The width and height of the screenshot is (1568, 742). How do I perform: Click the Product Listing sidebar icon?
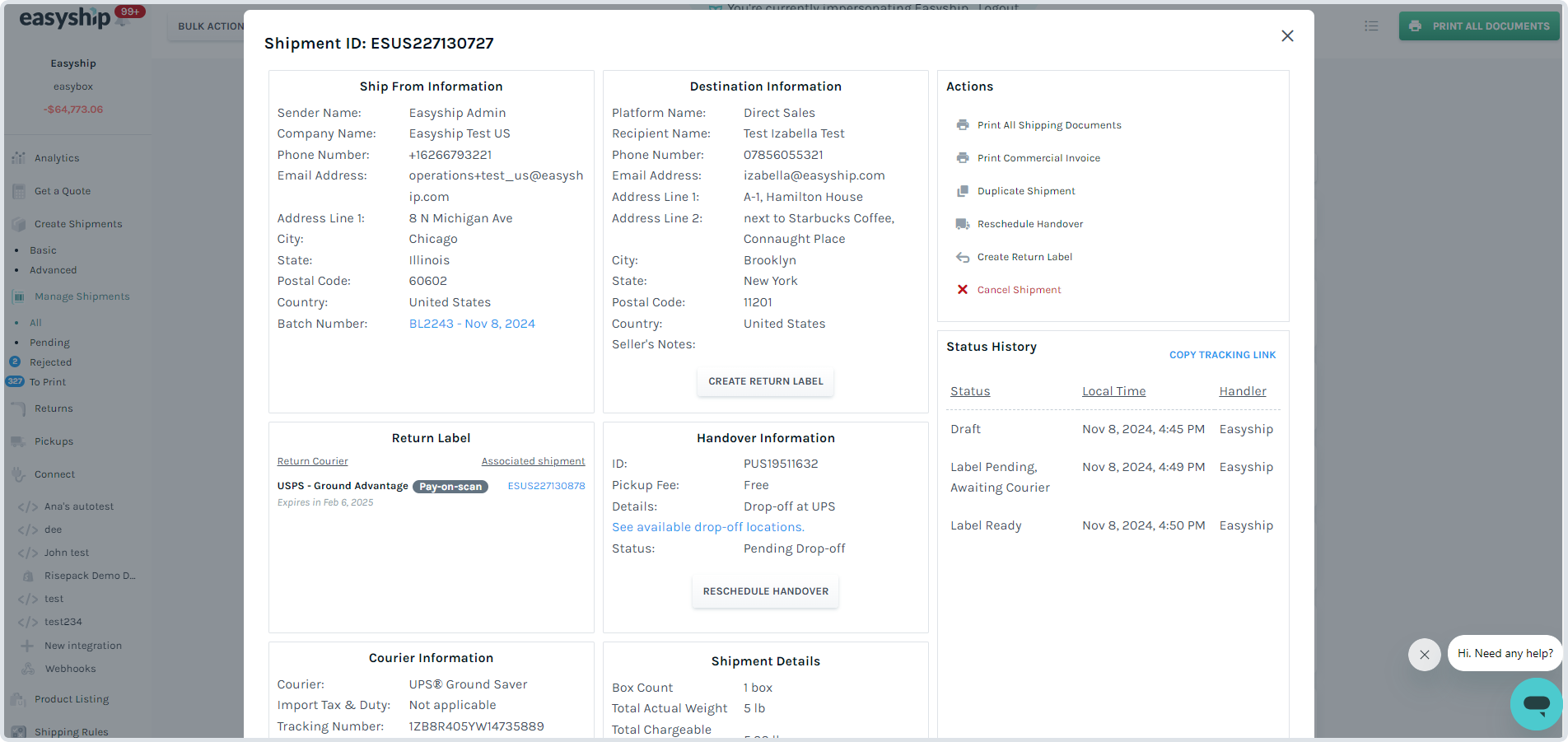click(x=19, y=699)
